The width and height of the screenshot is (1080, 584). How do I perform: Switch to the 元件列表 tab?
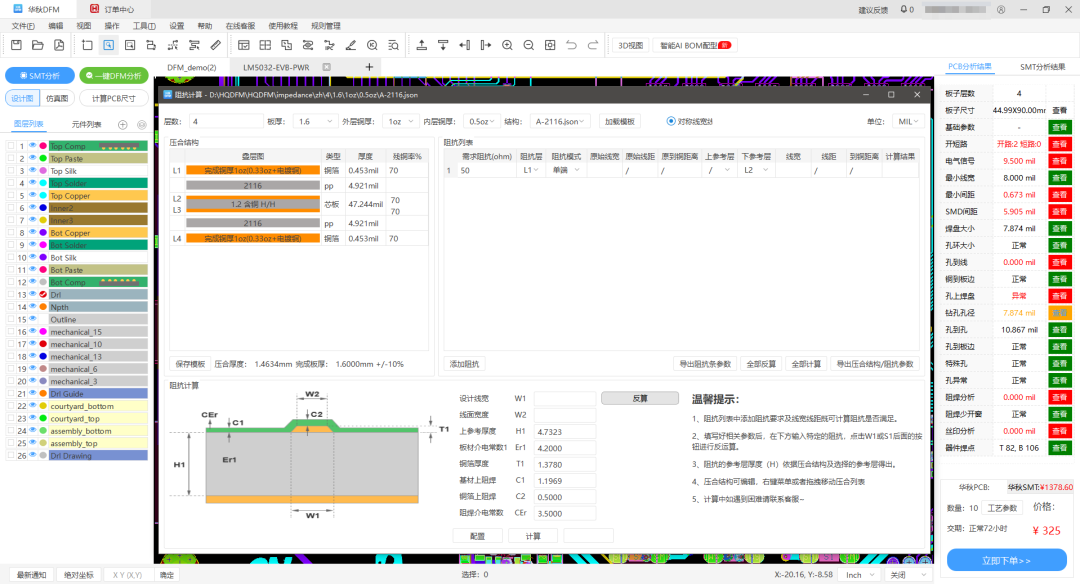click(x=86, y=125)
